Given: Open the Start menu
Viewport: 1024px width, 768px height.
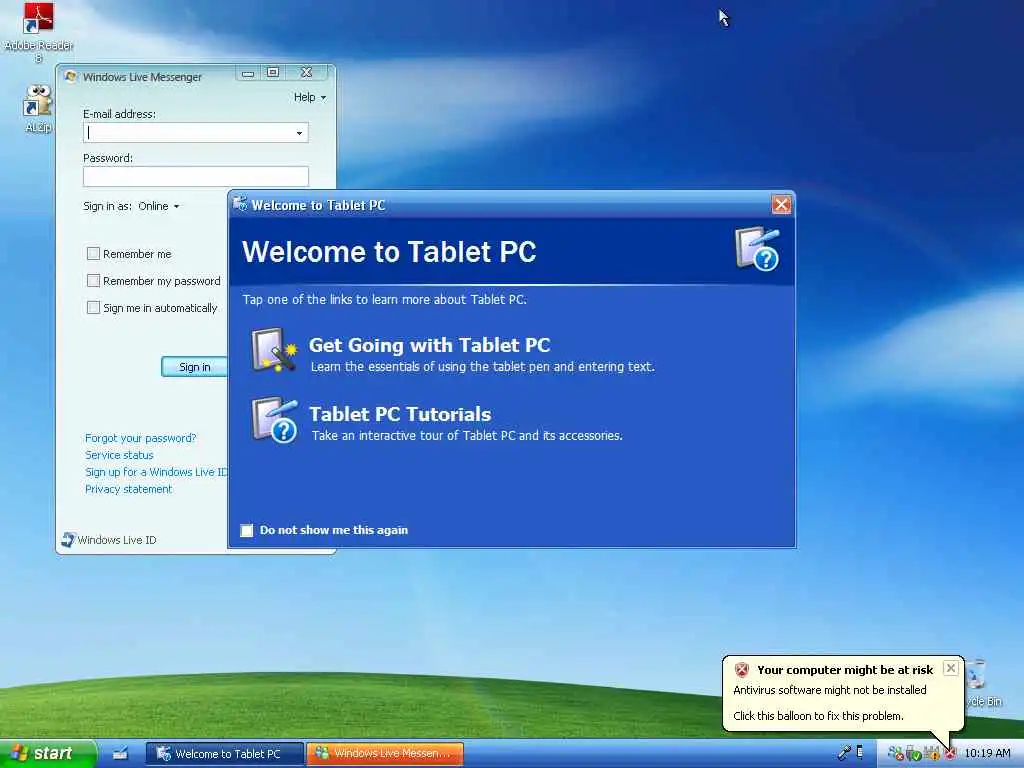Looking at the screenshot, I should pos(47,754).
